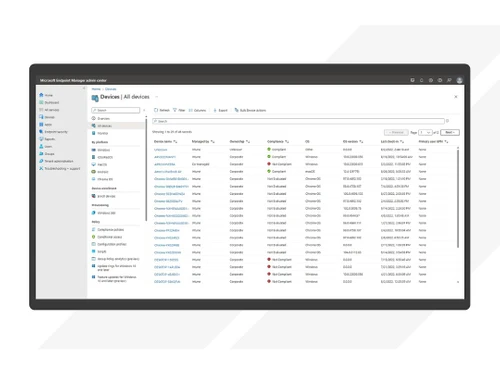Image resolution: width=500 pixels, height=375 pixels.
Task: Open Group Policy analytics (preview)
Action: pyautogui.click(x=115, y=259)
